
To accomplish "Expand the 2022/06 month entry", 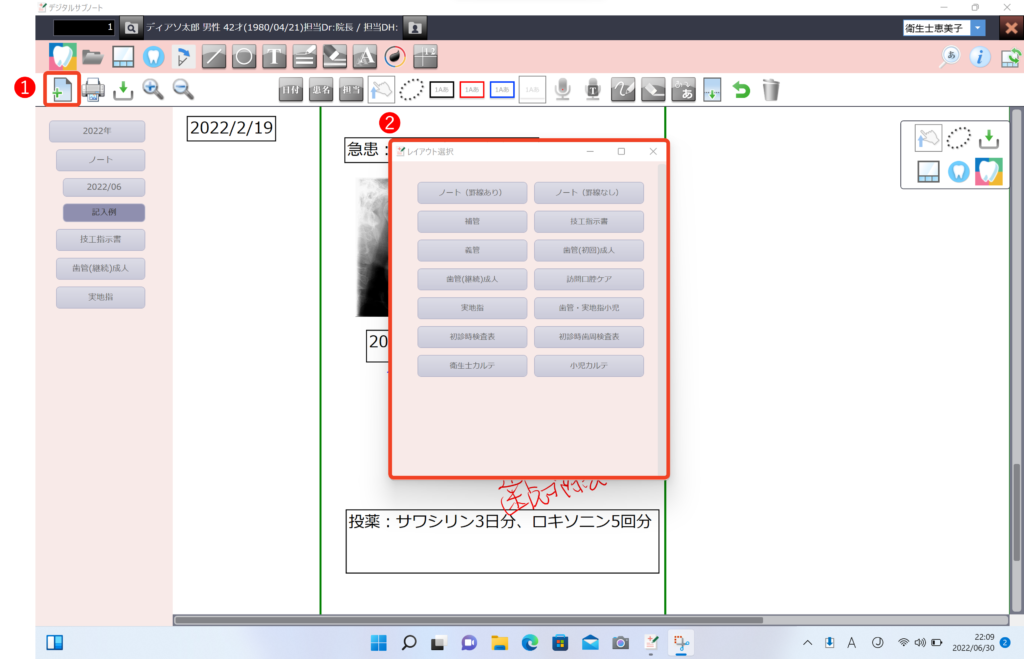I will click(104, 187).
